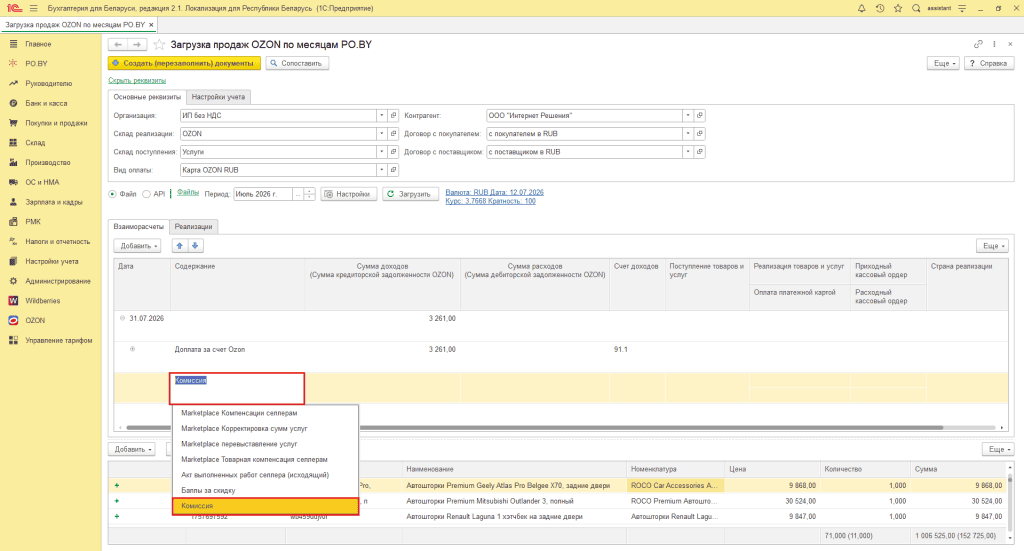Choose Баллы за скидку in list
Screen dimensions: 1024x551
pos(265,490)
